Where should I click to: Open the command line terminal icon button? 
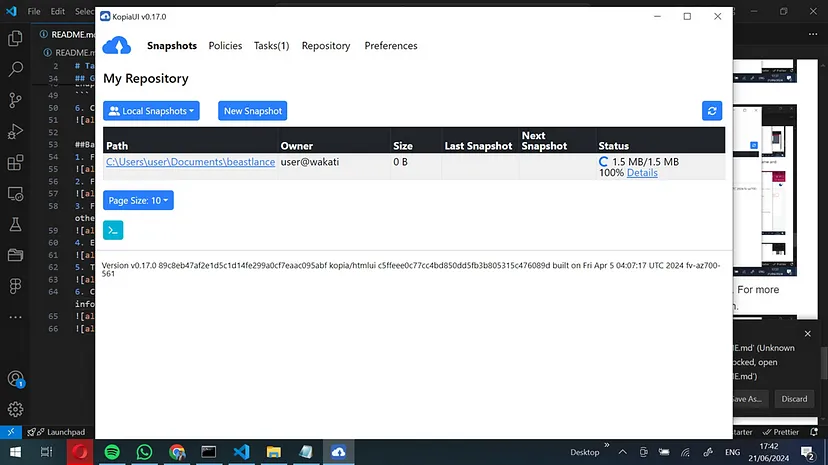[113, 230]
